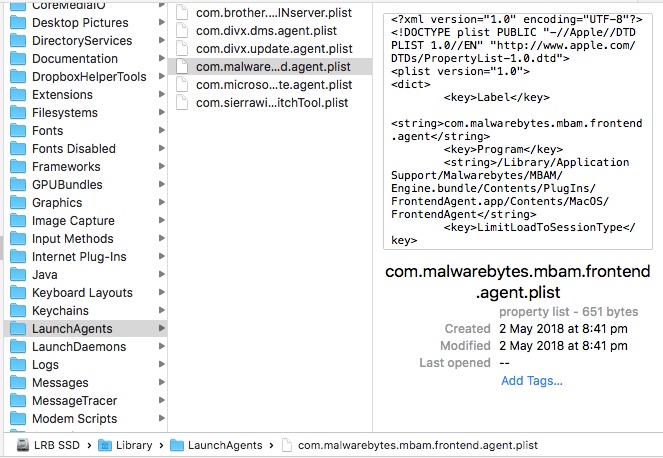Viewport: 663px width, 458px height.
Task: Click the Extensions folder icon
Action: click(18, 95)
